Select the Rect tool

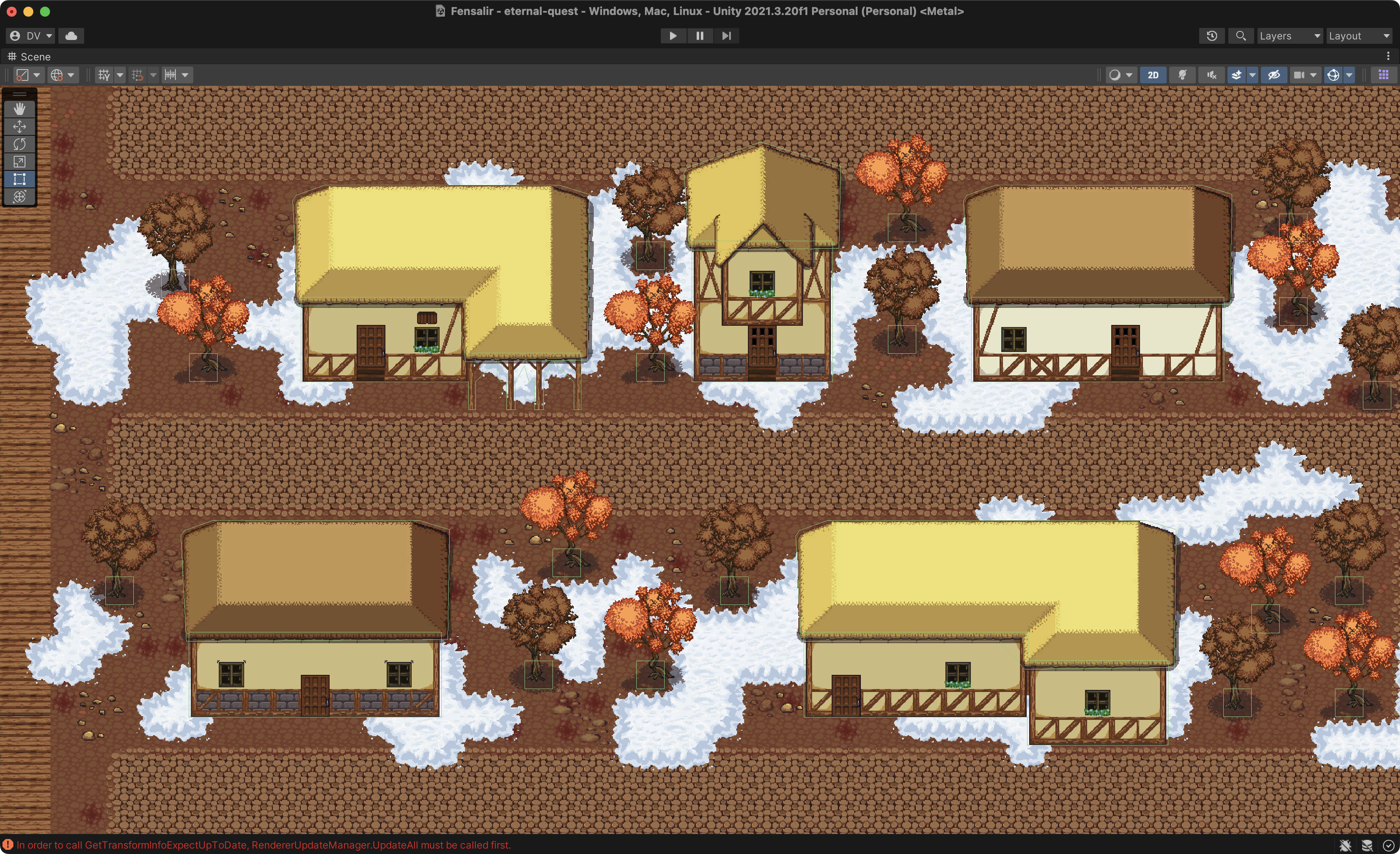pos(19,179)
